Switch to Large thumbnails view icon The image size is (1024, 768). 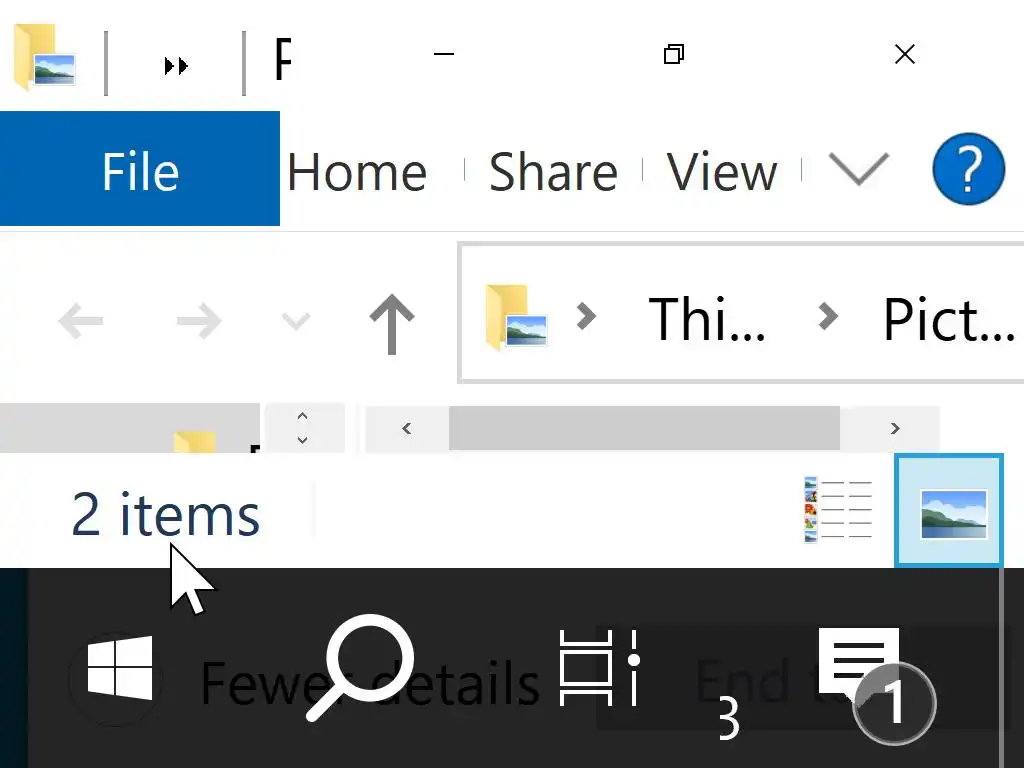(953, 510)
